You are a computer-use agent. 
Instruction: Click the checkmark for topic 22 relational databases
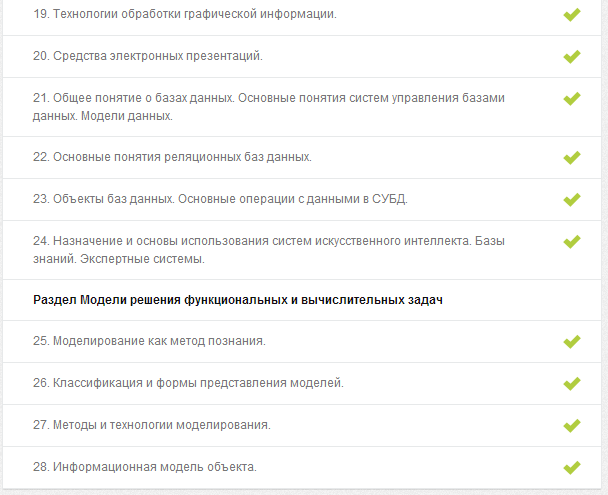(572, 157)
